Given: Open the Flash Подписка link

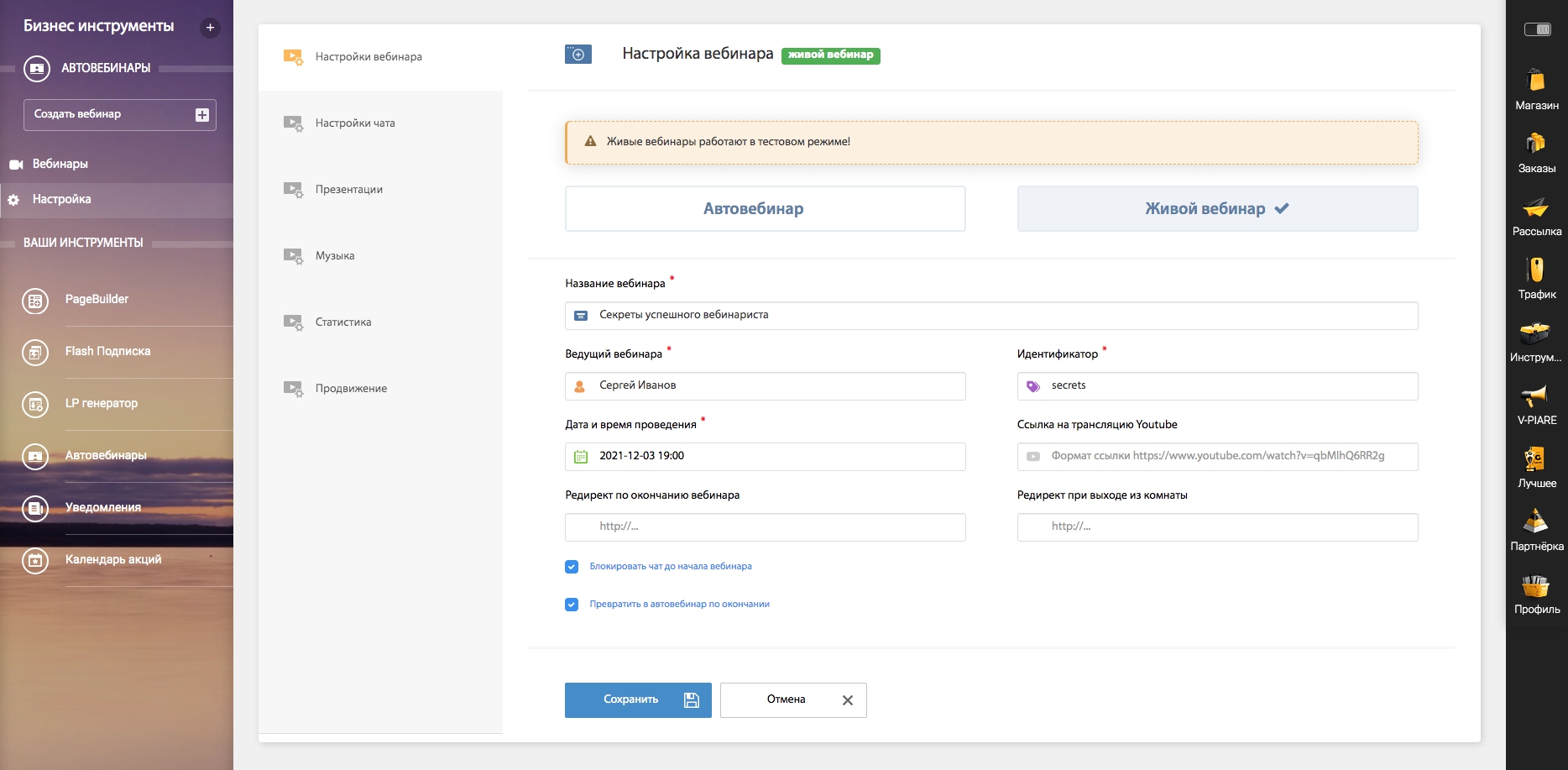Looking at the screenshot, I should coord(108,352).
